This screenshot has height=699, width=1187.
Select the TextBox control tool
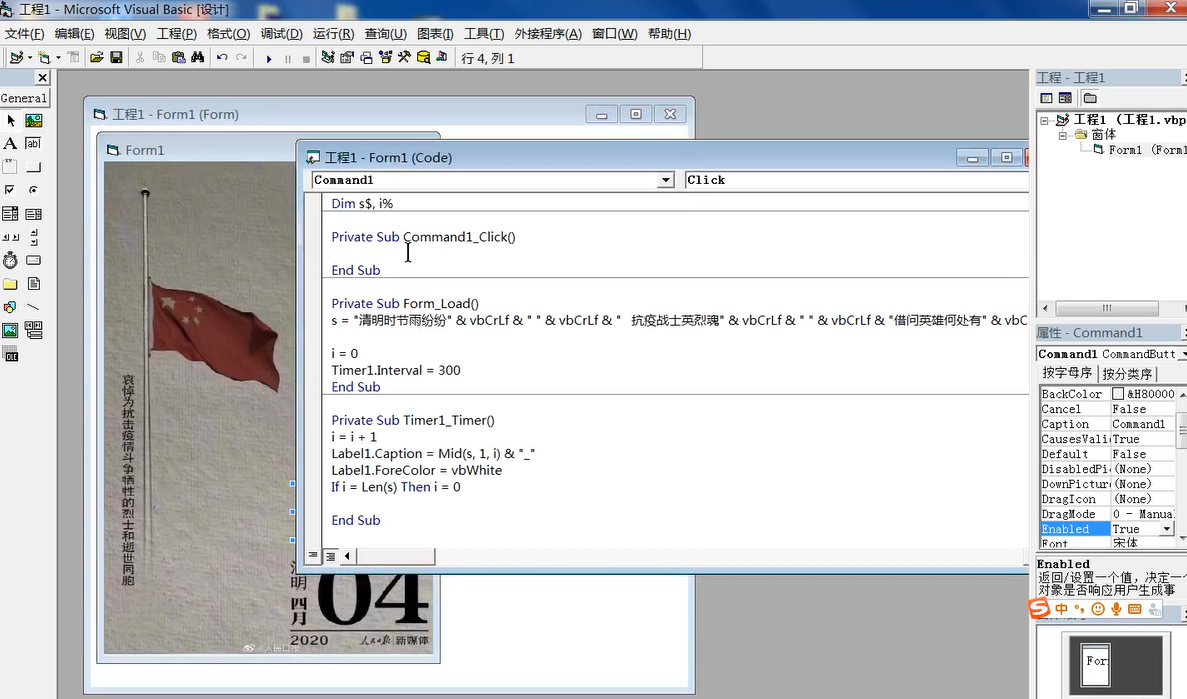point(33,143)
